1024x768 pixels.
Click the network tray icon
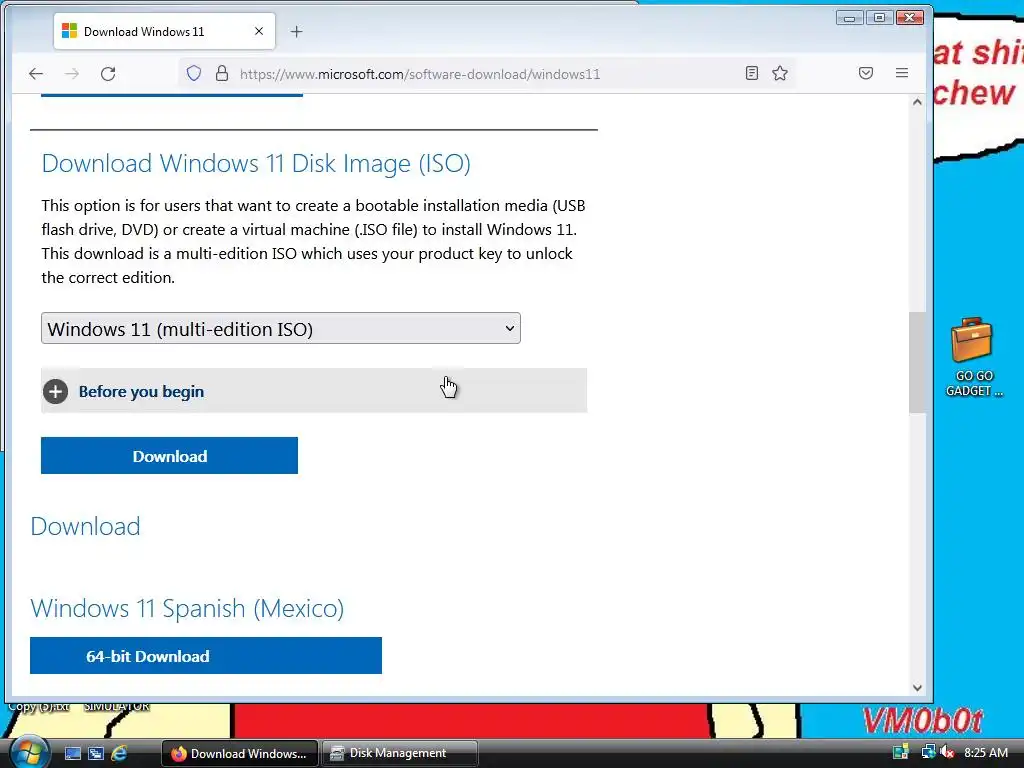928,752
